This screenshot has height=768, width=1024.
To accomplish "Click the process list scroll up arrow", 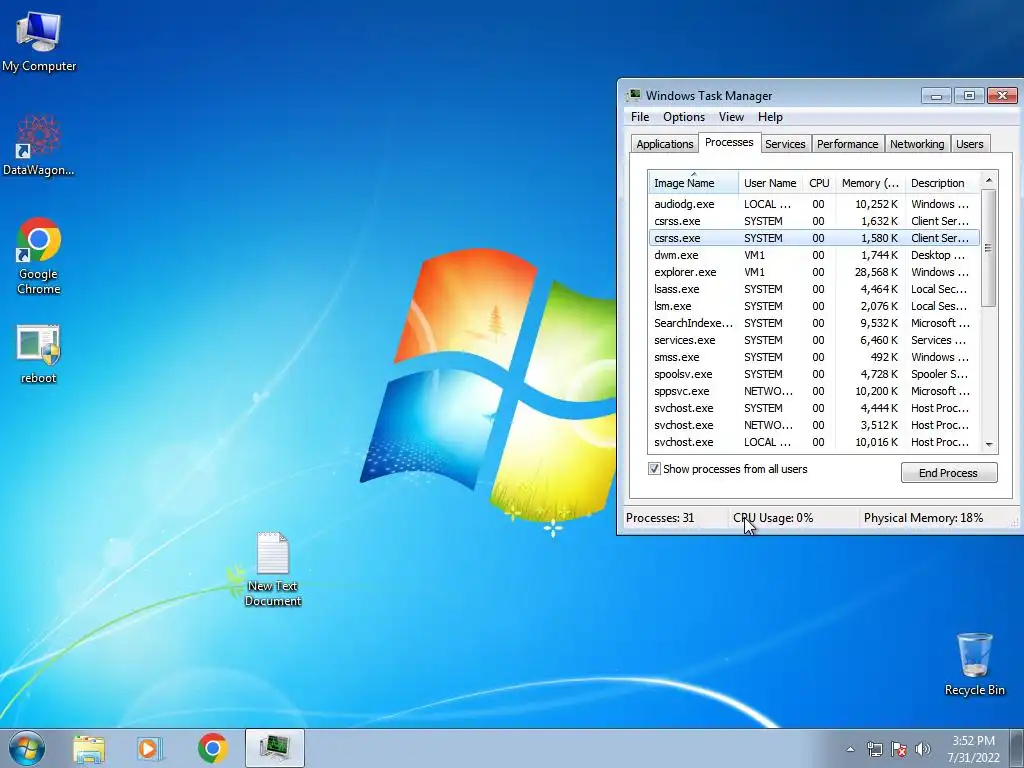I will point(989,180).
